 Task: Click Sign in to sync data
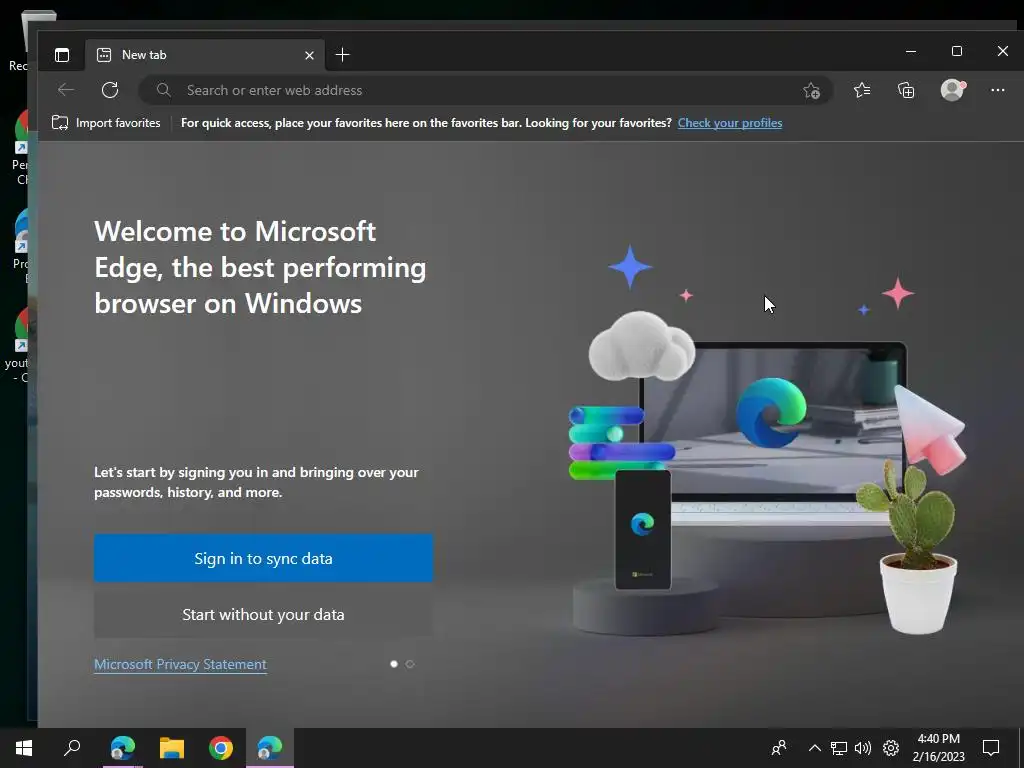tap(263, 558)
